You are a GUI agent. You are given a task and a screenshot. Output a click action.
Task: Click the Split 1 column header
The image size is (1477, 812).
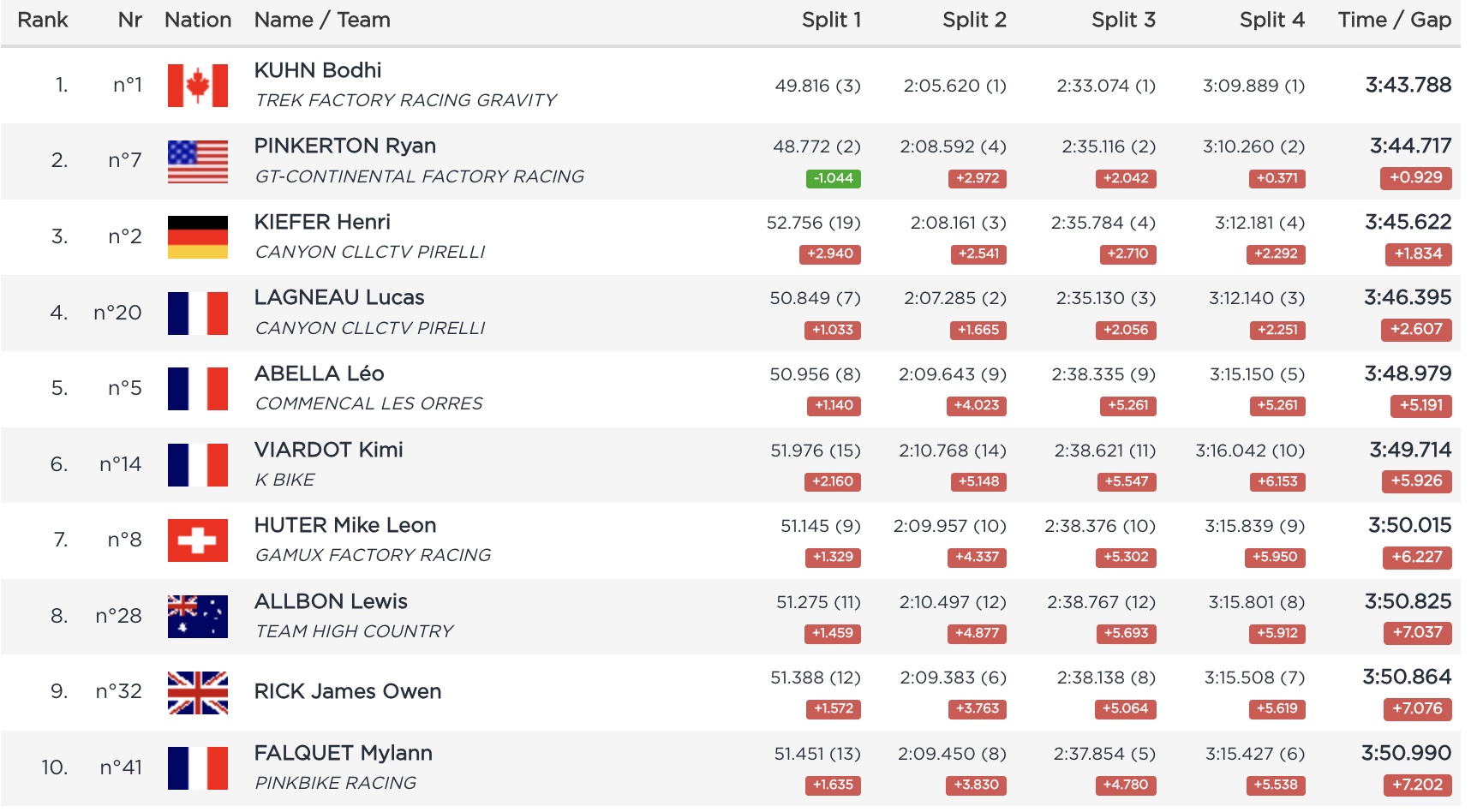tap(831, 20)
